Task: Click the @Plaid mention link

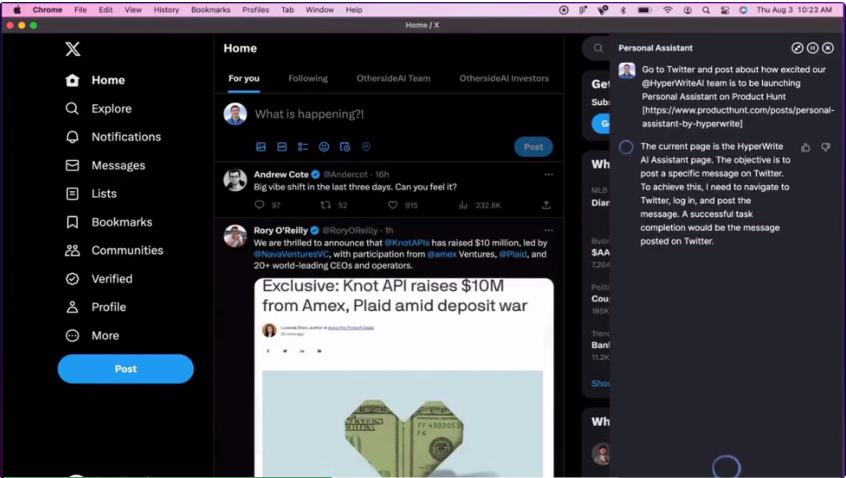Action: tap(513, 254)
